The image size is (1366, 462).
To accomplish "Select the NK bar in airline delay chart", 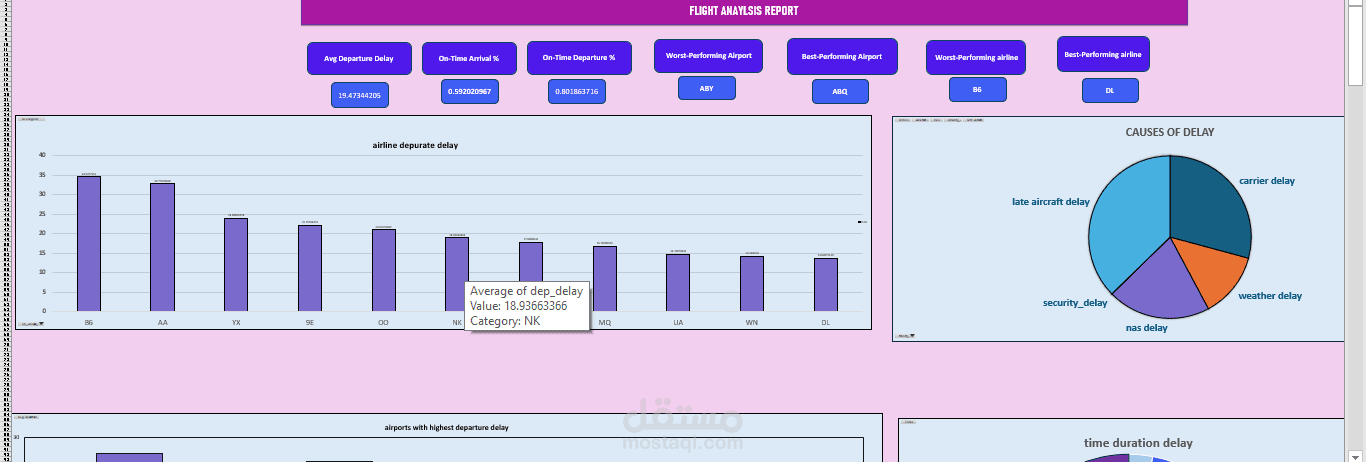I will (x=457, y=260).
